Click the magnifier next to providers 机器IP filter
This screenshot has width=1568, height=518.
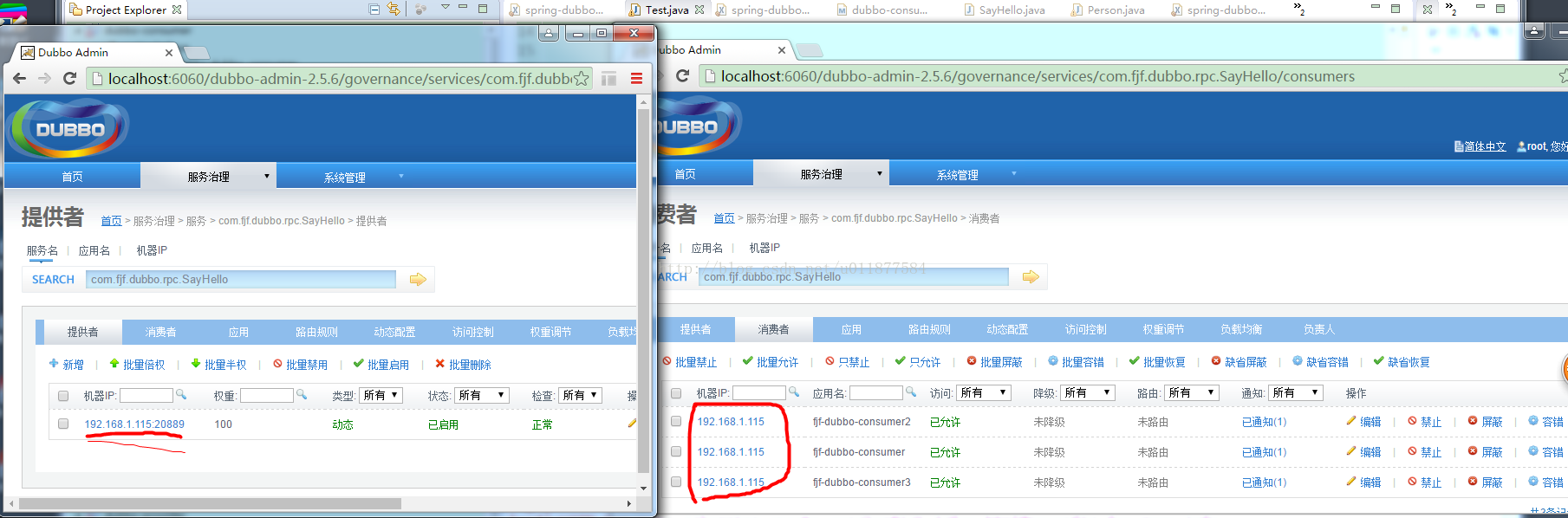point(181,394)
